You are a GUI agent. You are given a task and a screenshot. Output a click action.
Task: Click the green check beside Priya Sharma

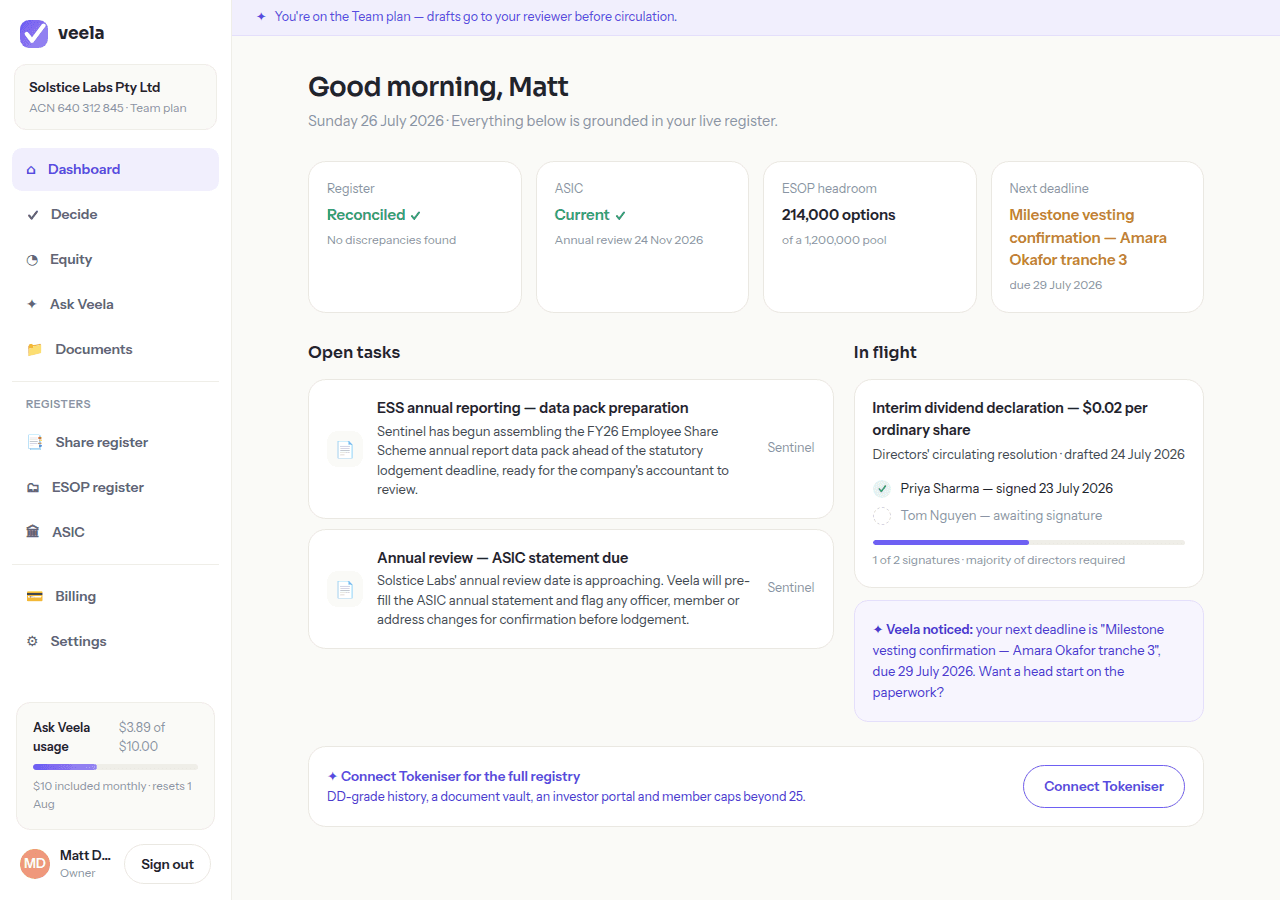click(882, 489)
